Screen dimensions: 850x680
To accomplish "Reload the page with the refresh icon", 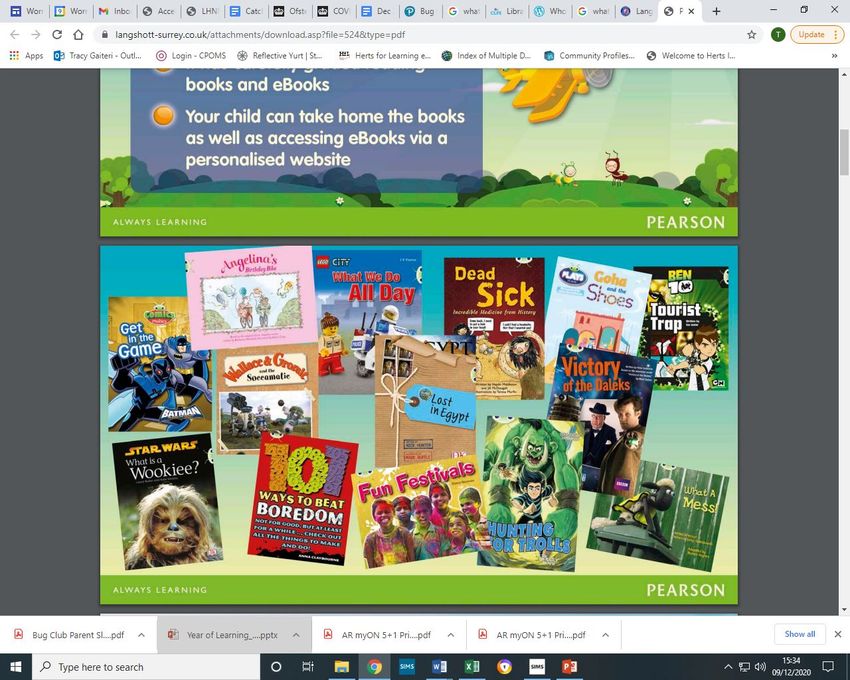I will coord(57,35).
